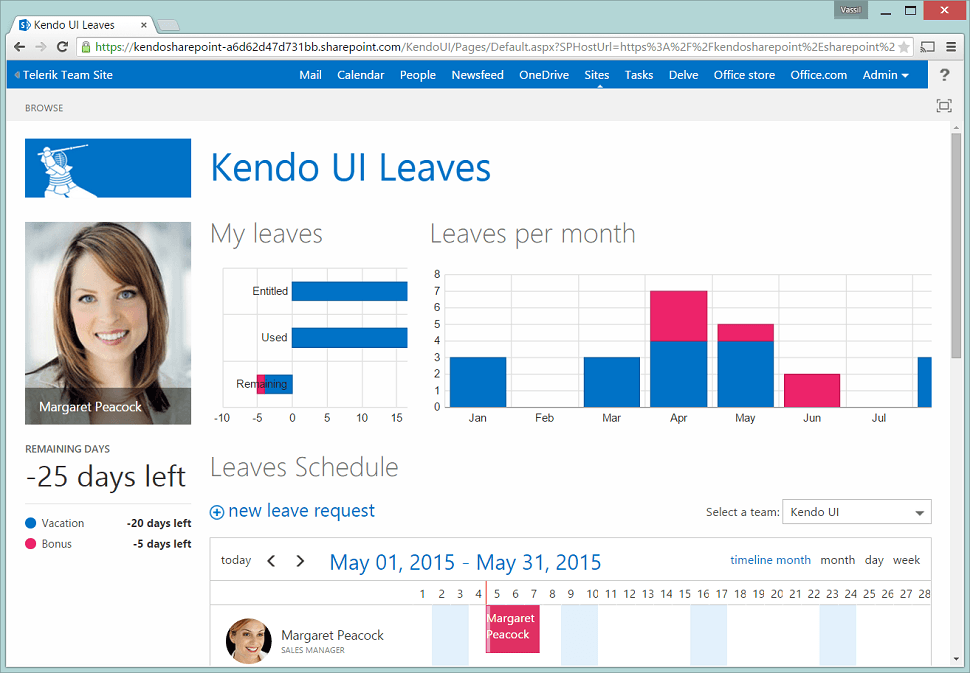
Task: Click the browser forward arrow
Action: click(x=41, y=47)
